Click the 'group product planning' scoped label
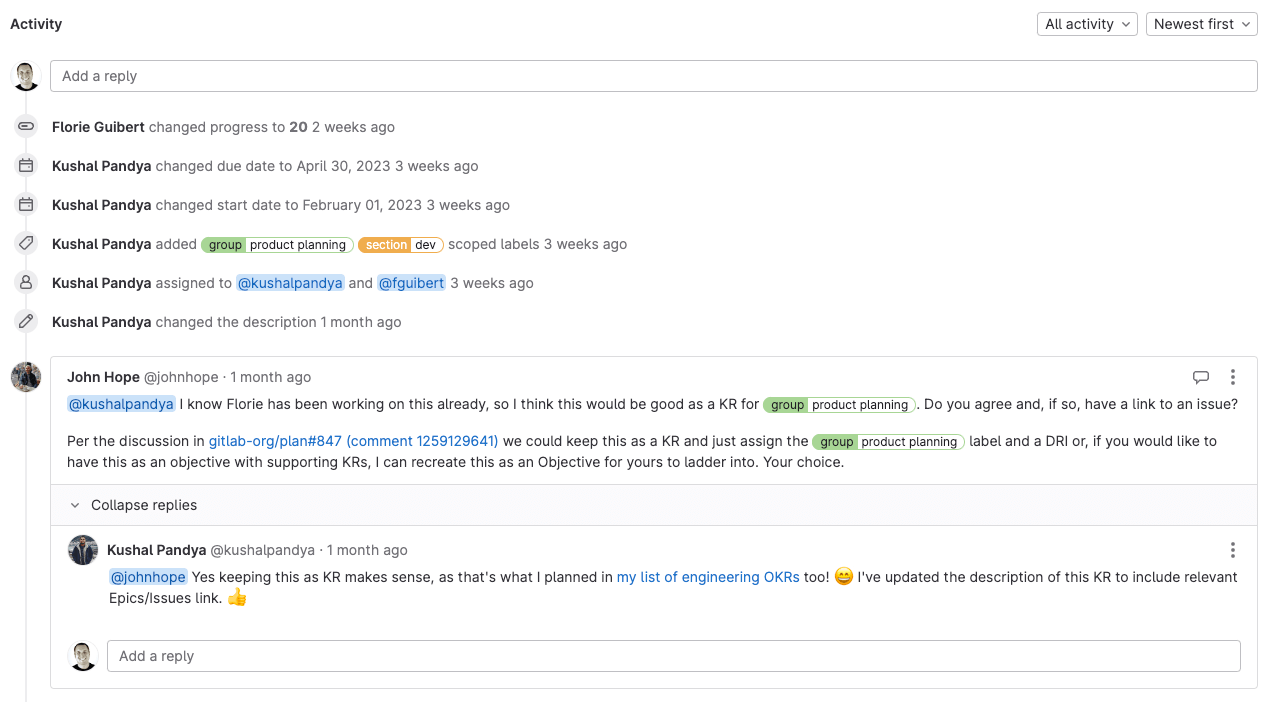 coord(276,244)
